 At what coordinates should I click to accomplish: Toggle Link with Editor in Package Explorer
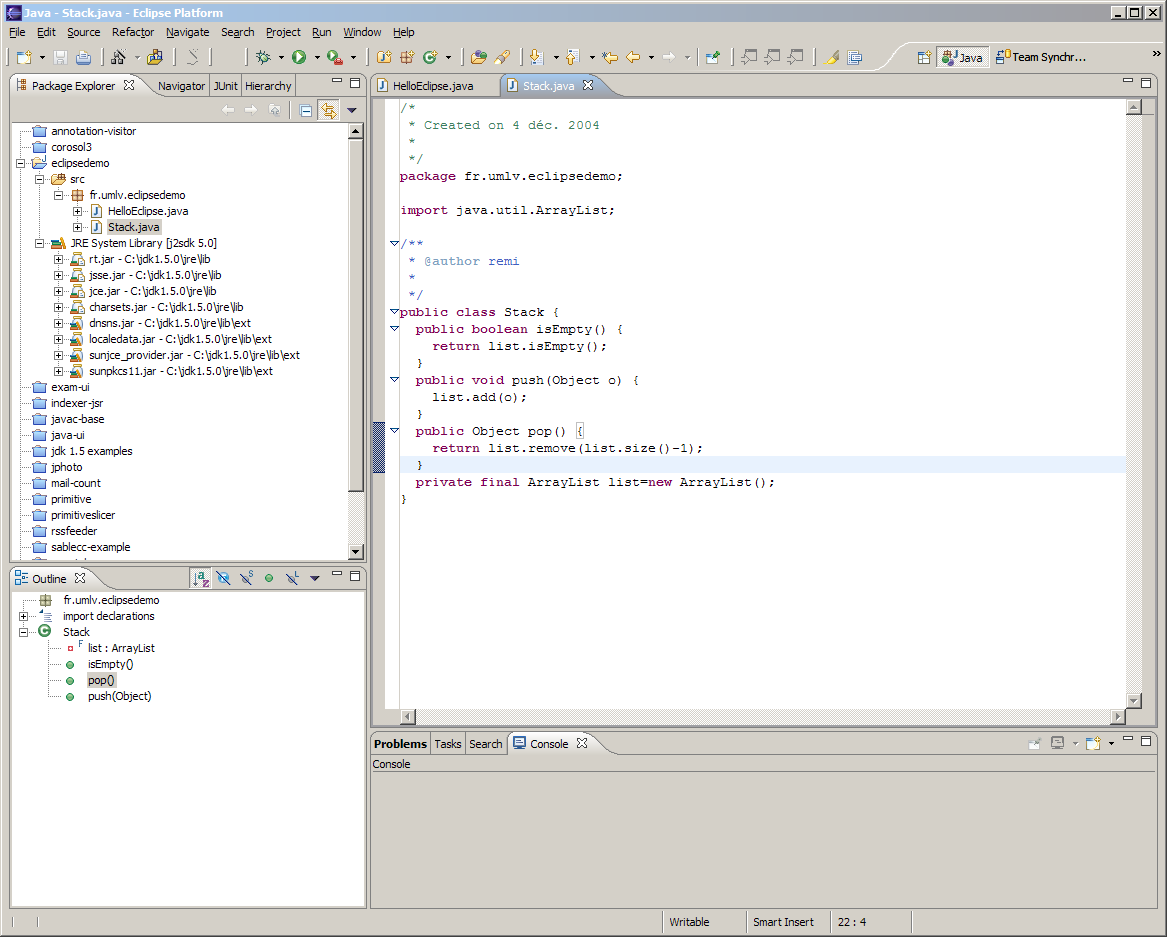coord(328,110)
